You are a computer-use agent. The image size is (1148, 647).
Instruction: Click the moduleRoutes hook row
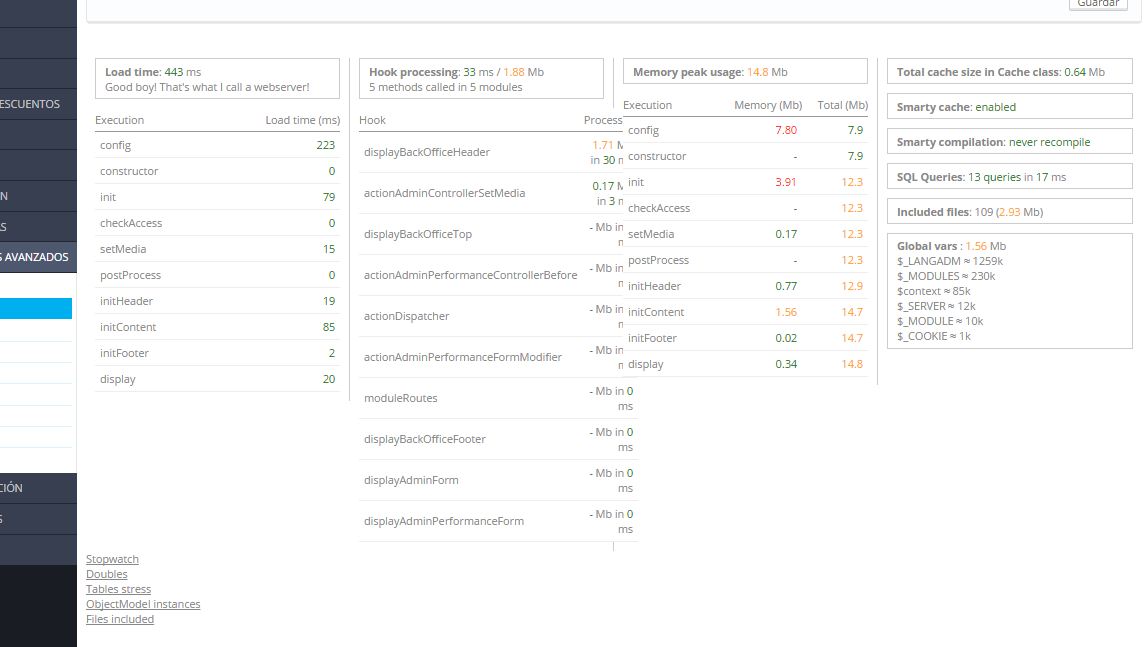point(498,398)
